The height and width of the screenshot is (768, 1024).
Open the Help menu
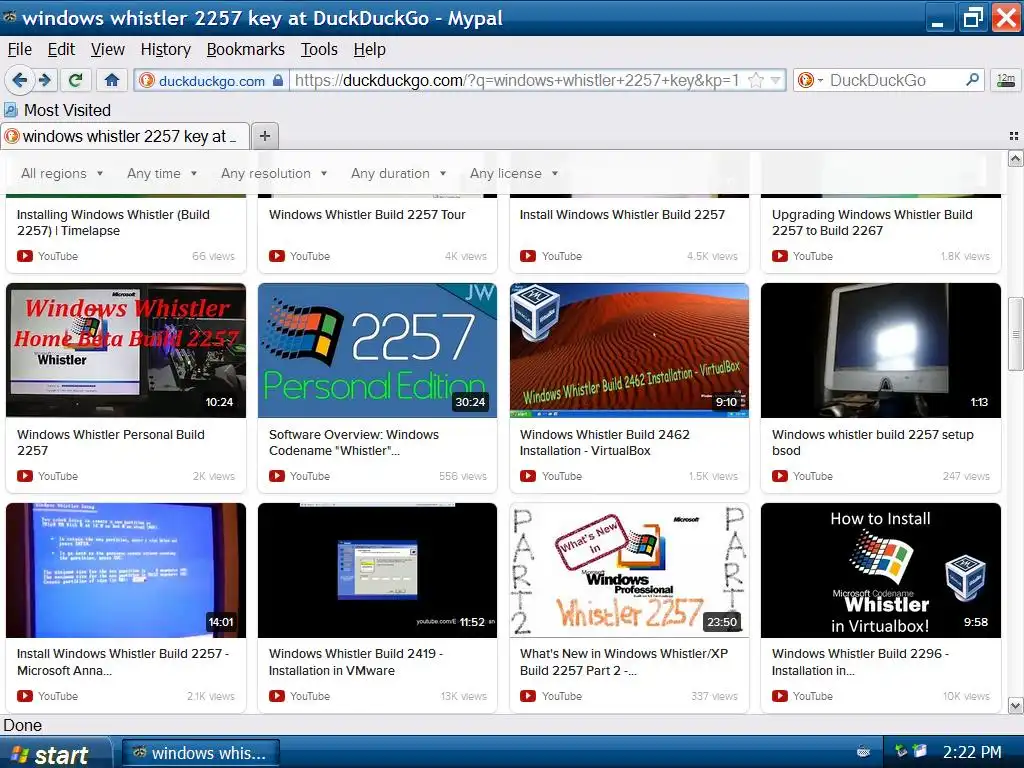point(370,50)
